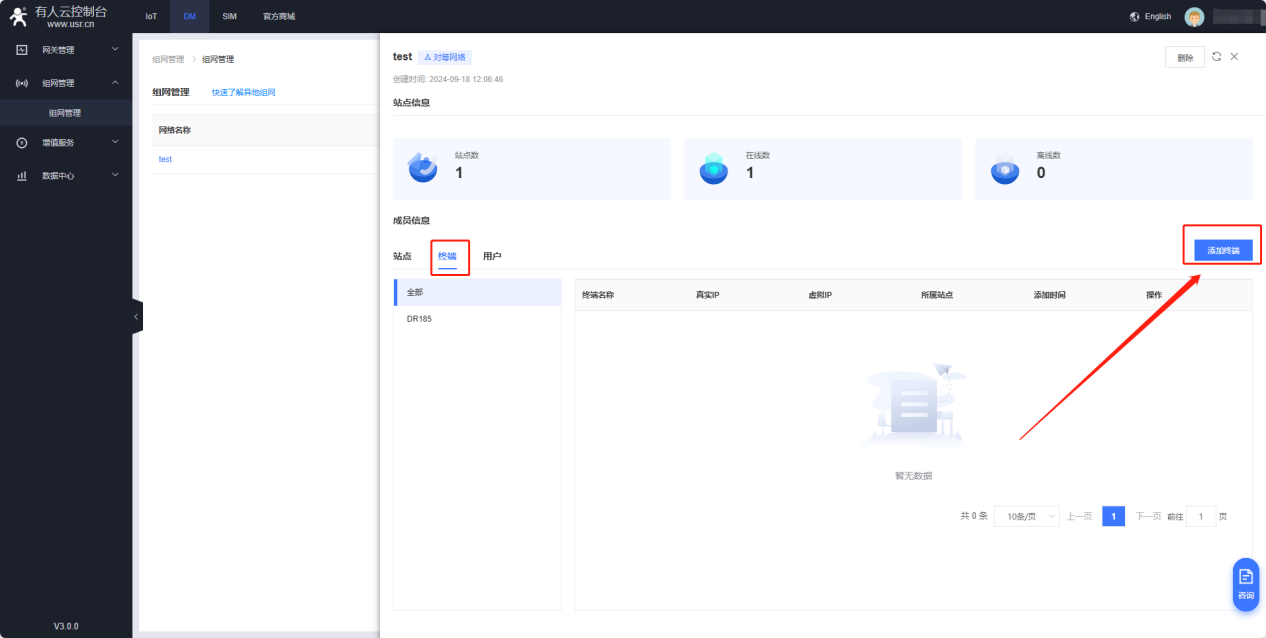Image resolution: width=1266 pixels, height=638 pixels.
Task: Open the 快速了解异地组网 link
Action: point(243,92)
